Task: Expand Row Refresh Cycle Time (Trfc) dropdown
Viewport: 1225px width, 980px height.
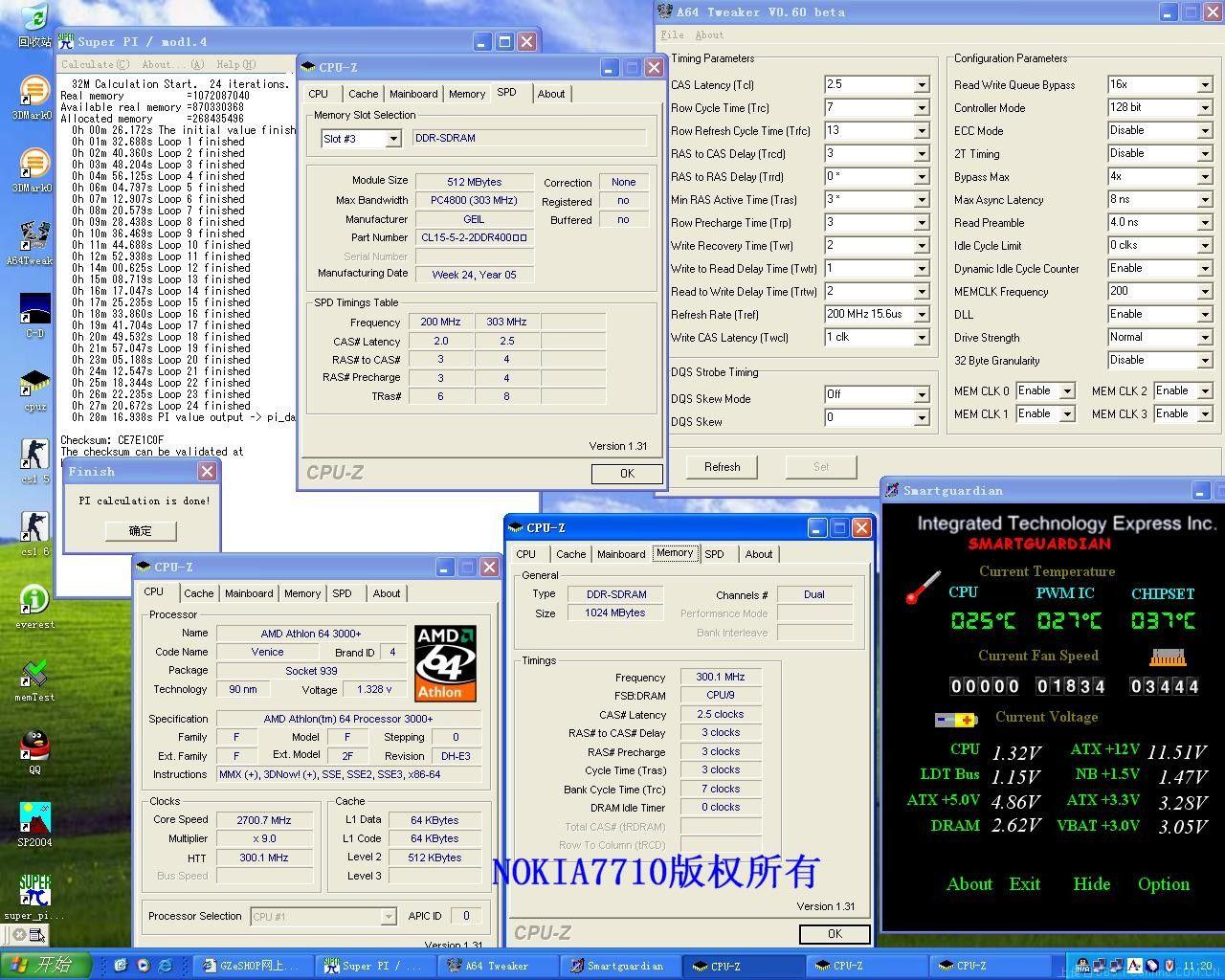Action: (921, 131)
